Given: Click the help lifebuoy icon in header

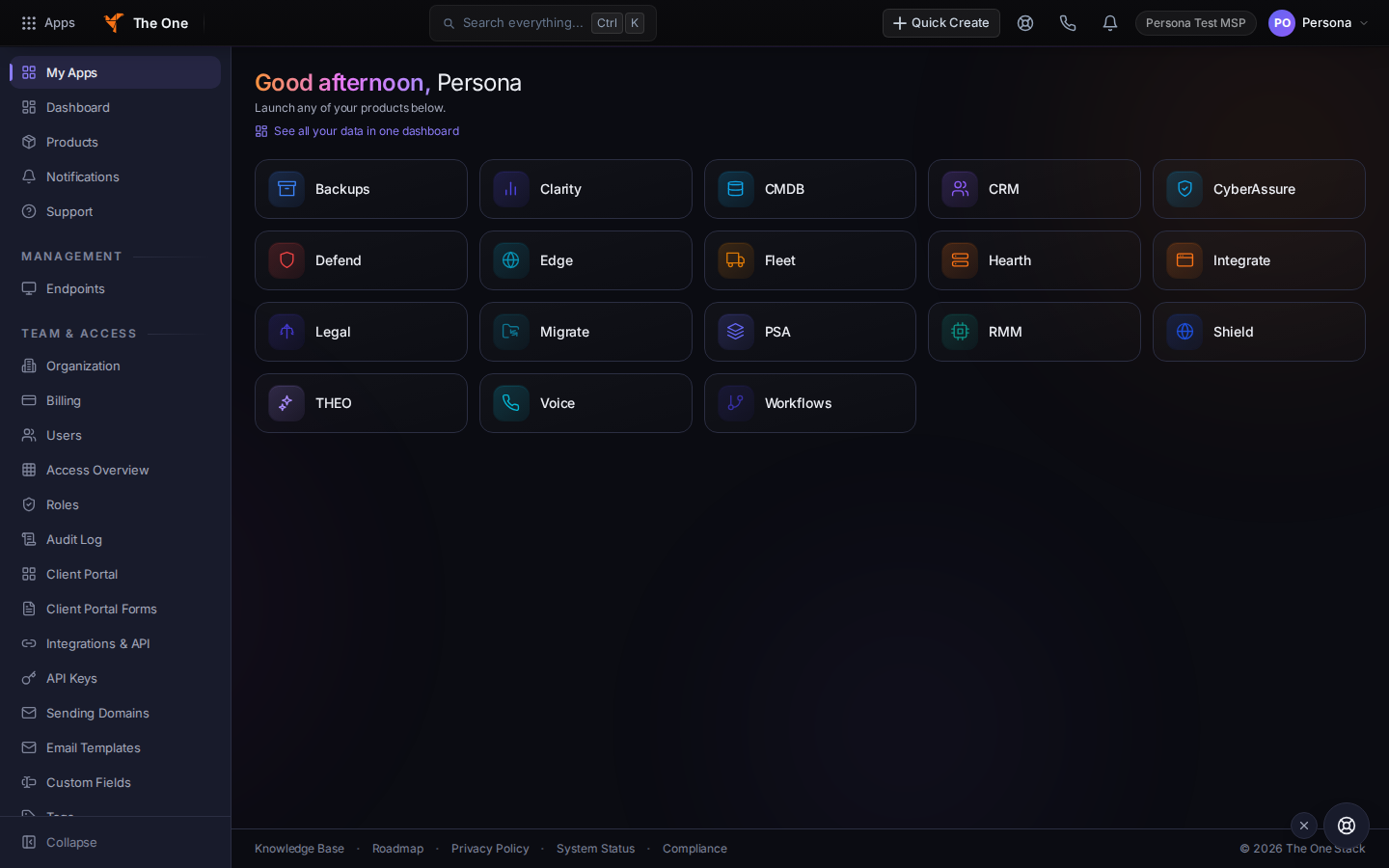Looking at the screenshot, I should coord(1025,23).
